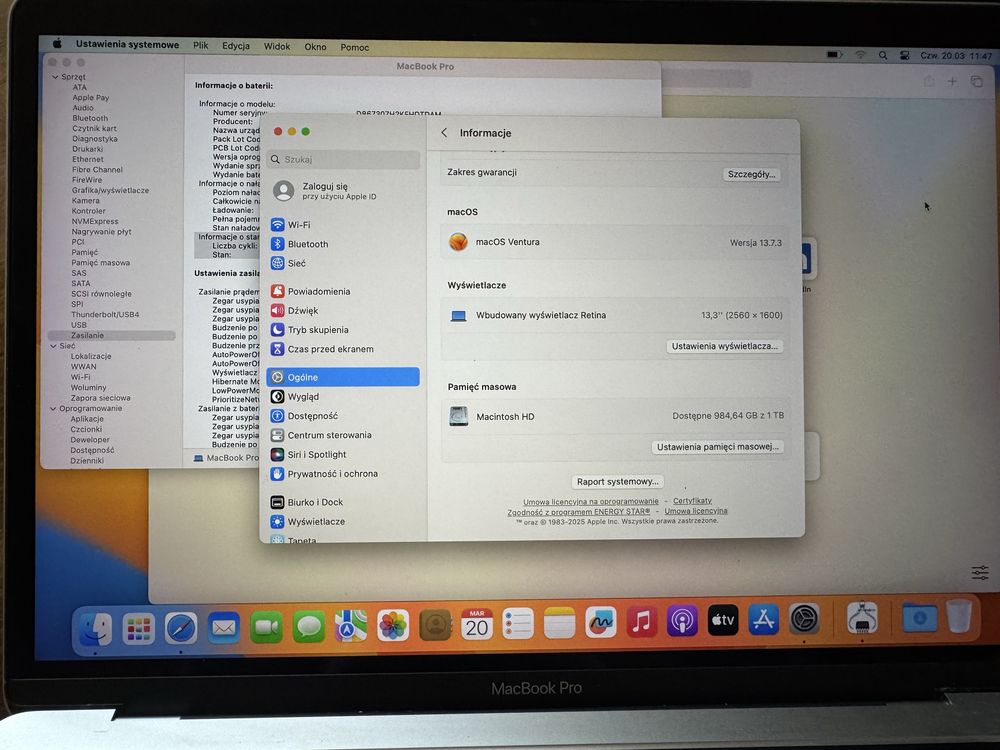Open Raport systemowy...
Screen dimensions: 1000x750
click(x=617, y=482)
